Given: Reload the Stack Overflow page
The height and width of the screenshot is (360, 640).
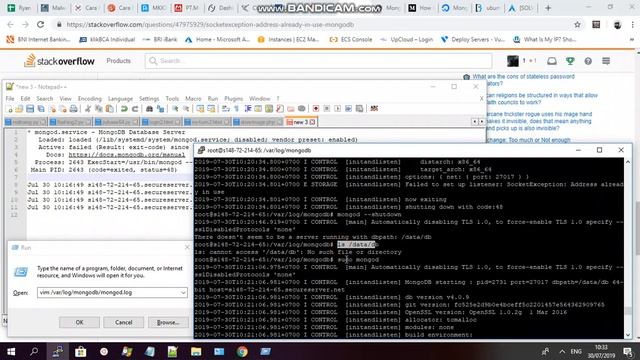Looking at the screenshot, I should (40, 24).
